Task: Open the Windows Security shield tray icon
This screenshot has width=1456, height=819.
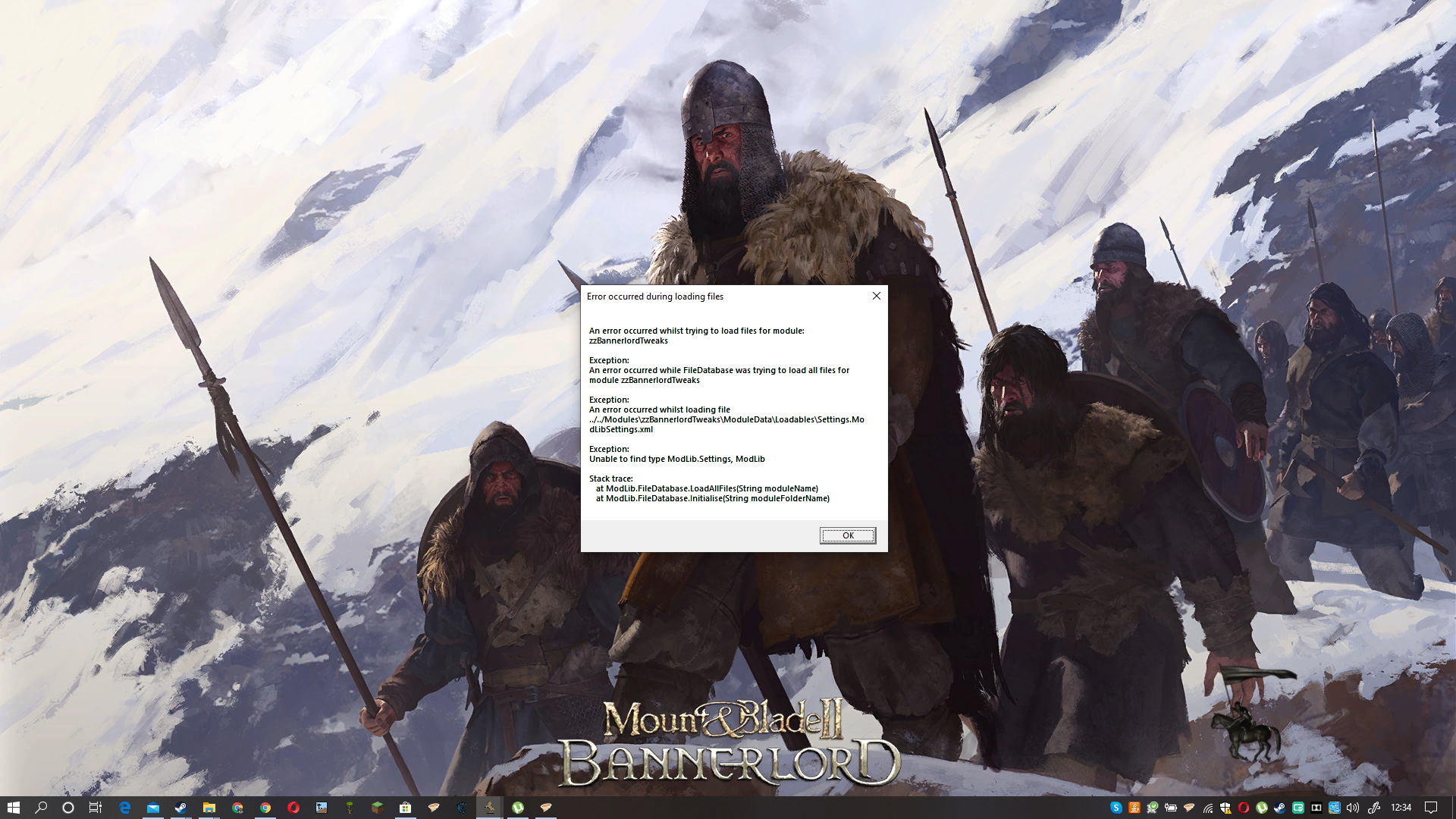Action: (x=1225, y=808)
